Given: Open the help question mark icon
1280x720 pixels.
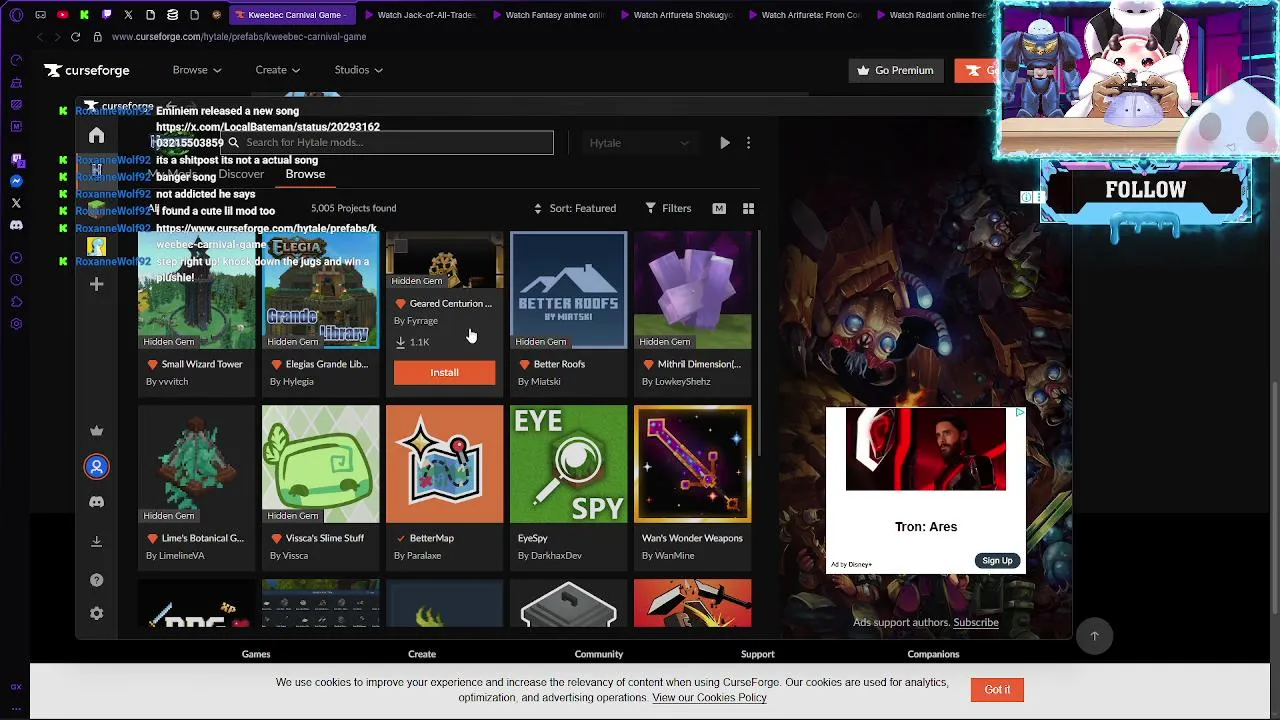Looking at the screenshot, I should pyautogui.click(x=96, y=580).
